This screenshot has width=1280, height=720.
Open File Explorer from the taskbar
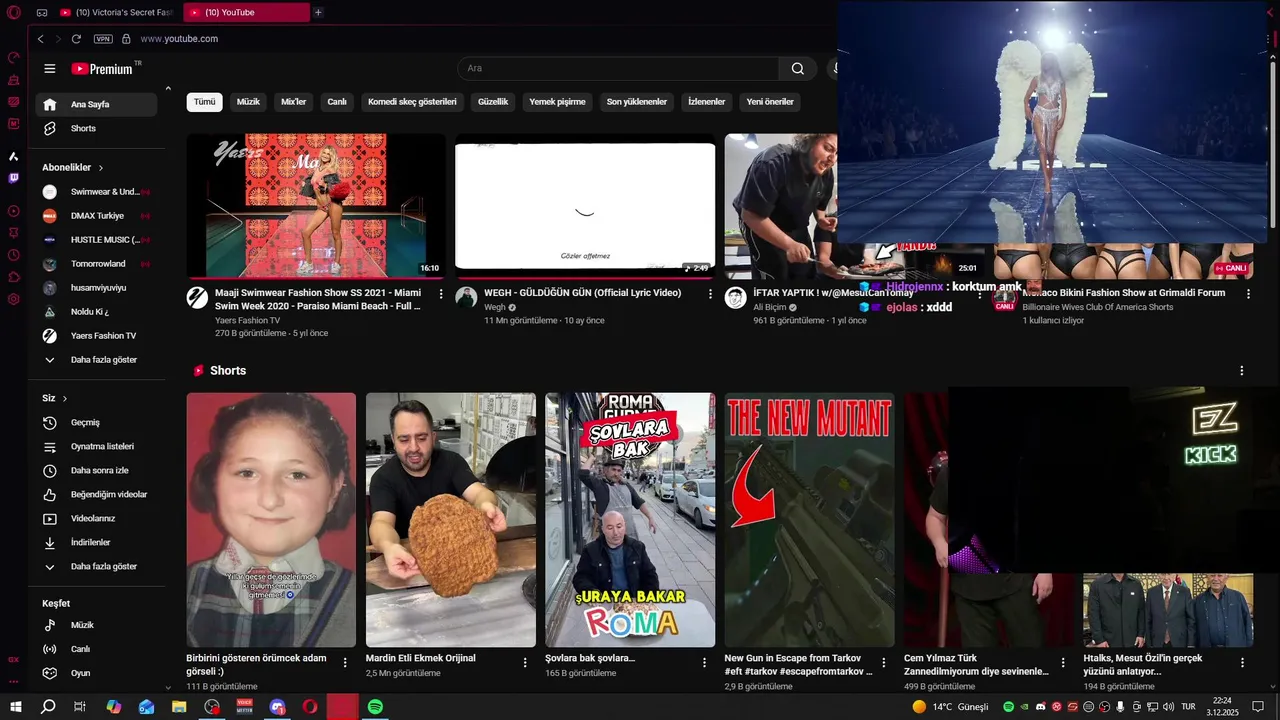[x=179, y=707]
